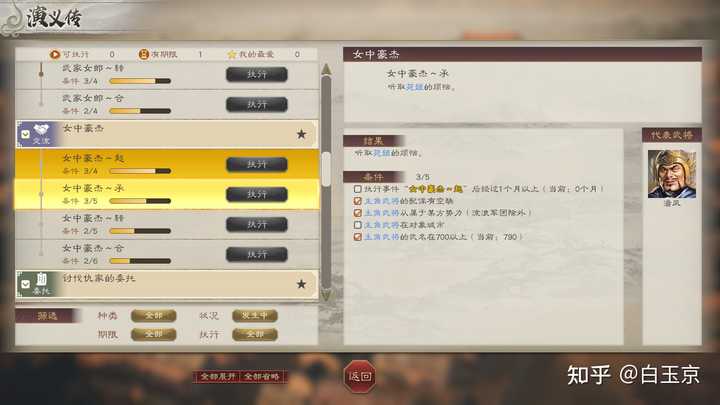Select the 女中豪杰～起 list entry
Image resolution: width=720 pixels, height=405 pixels.
167,164
